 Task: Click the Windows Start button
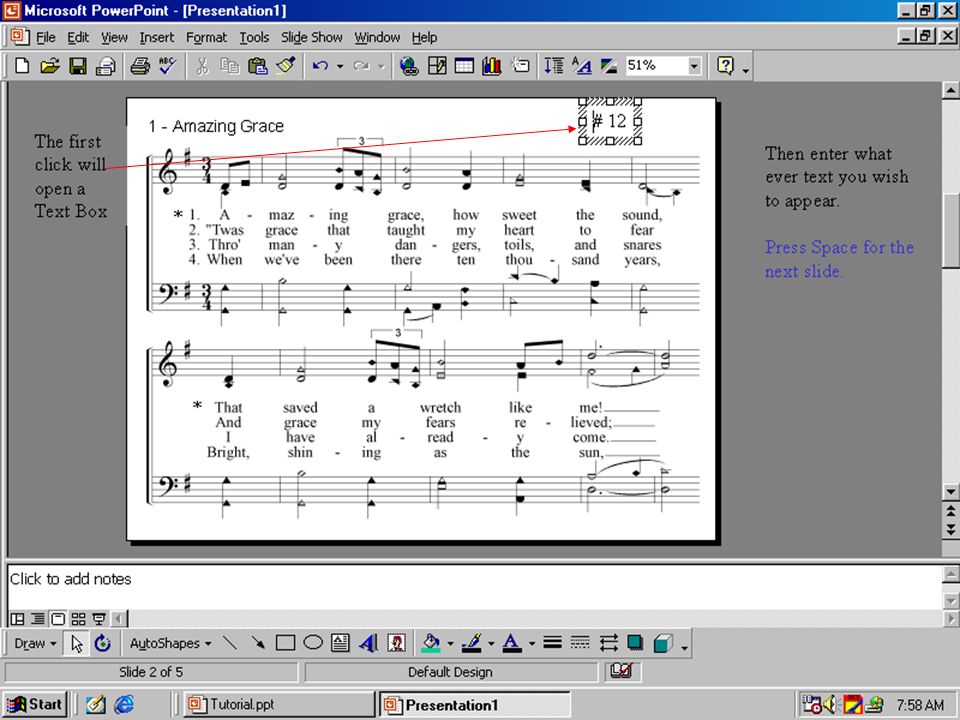tap(34, 704)
